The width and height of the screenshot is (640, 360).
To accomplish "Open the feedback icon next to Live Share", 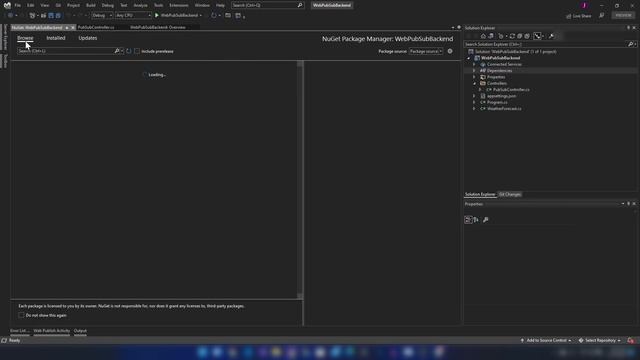I will point(601,16).
